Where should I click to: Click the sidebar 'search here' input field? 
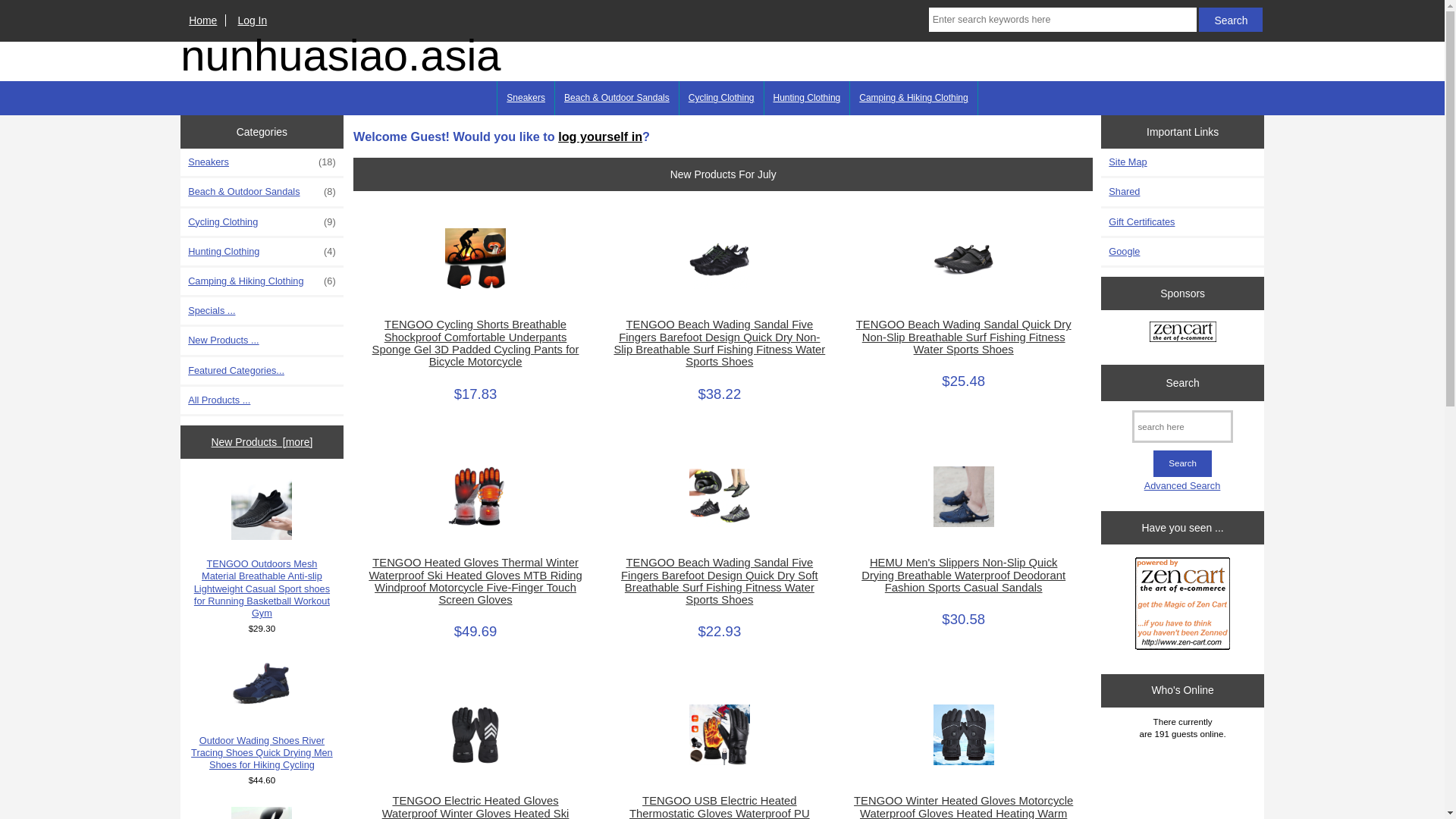click(x=1182, y=427)
